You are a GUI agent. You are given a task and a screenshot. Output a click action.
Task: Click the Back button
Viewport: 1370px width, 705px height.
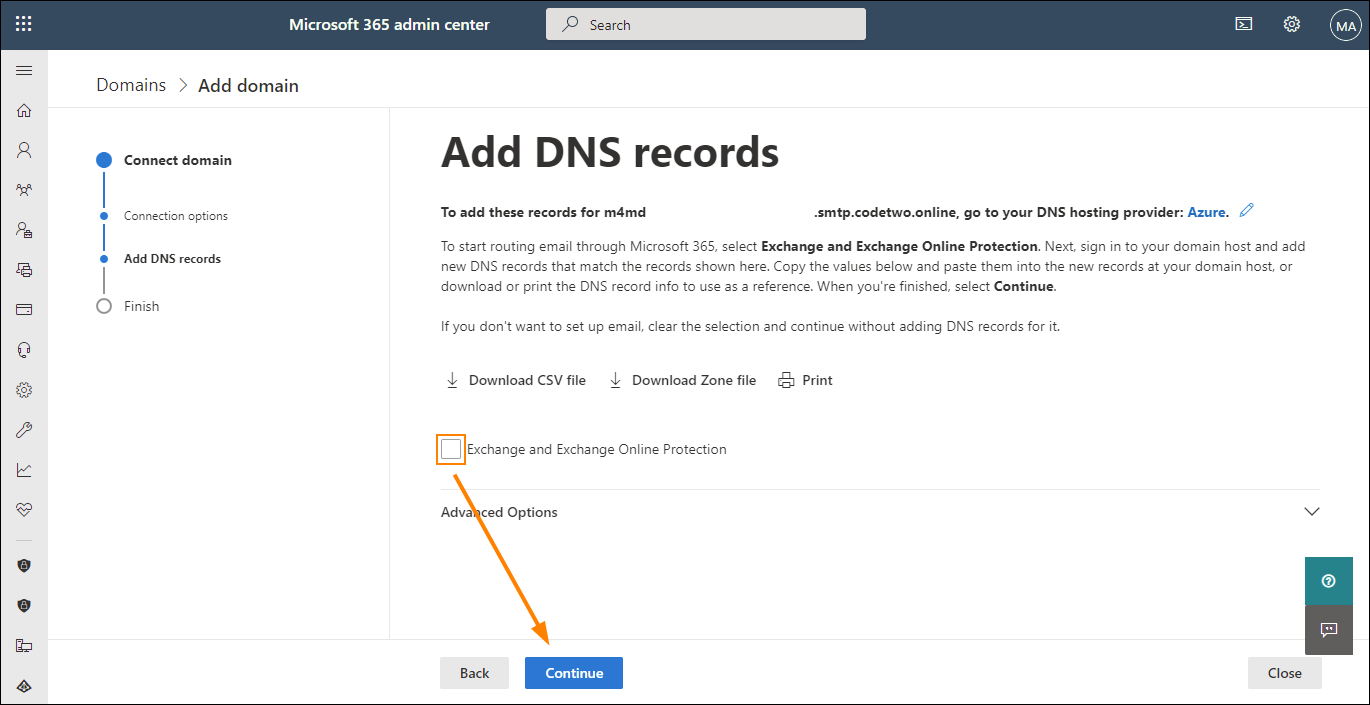(474, 673)
